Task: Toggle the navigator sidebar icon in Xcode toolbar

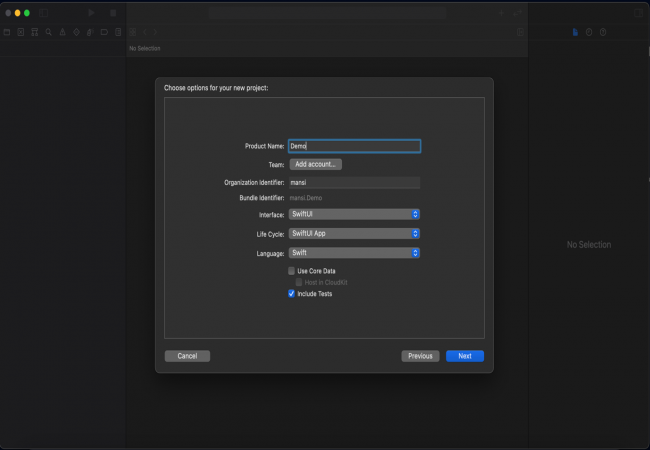Action: point(44,13)
